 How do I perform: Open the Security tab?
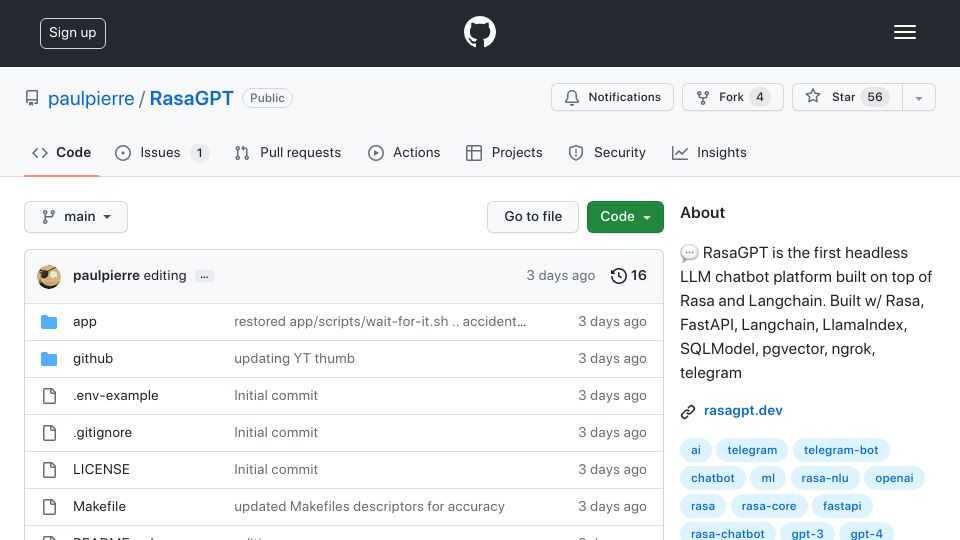pyautogui.click(x=607, y=152)
